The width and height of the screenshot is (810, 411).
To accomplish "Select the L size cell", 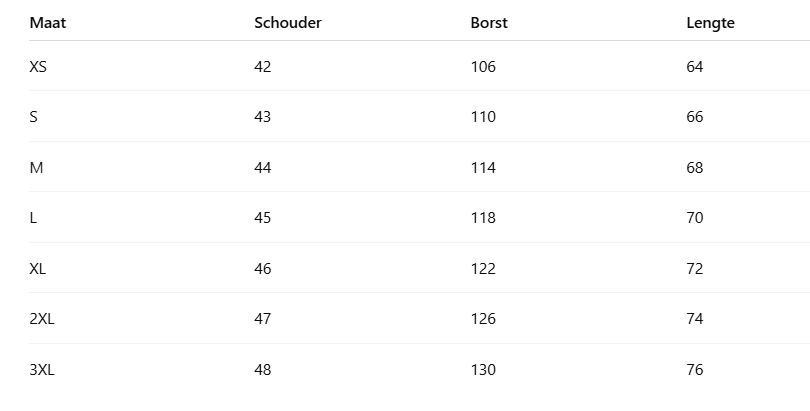I will tap(34, 218).
